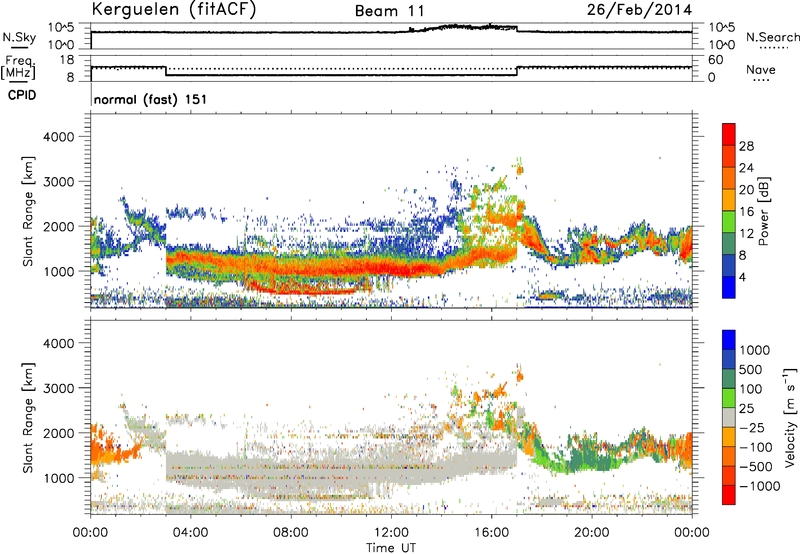Click the 'Nave' legend label
Viewport: 800px width, 554px height.
[761, 69]
